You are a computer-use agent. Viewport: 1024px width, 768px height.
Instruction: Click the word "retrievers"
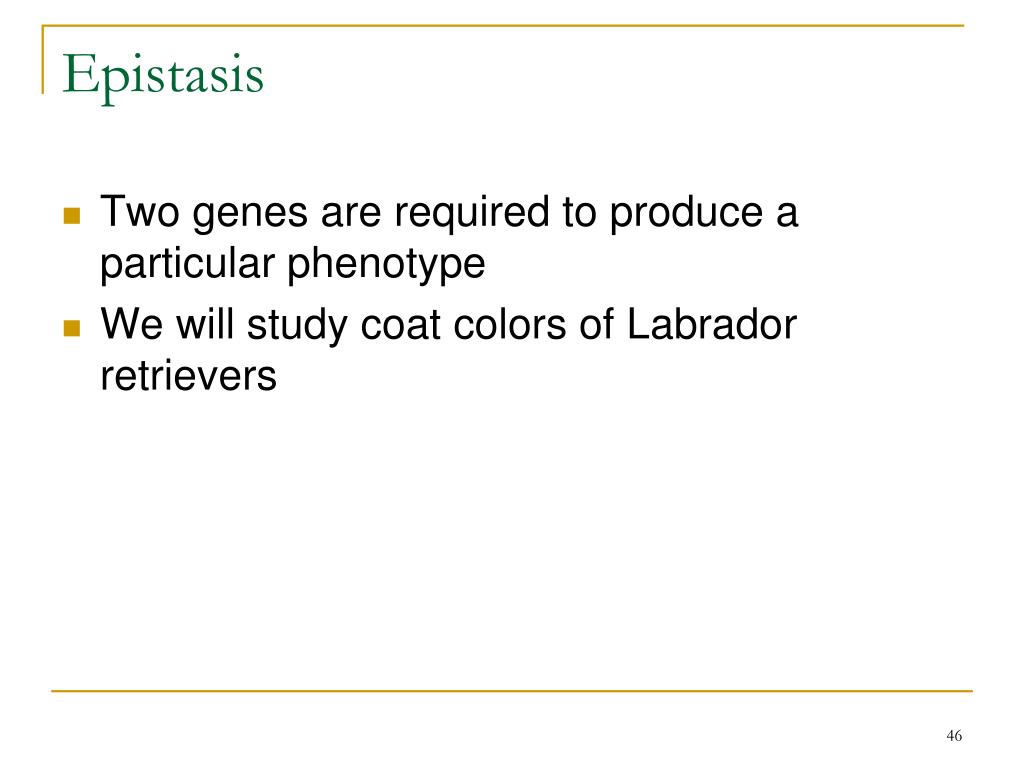tap(189, 376)
